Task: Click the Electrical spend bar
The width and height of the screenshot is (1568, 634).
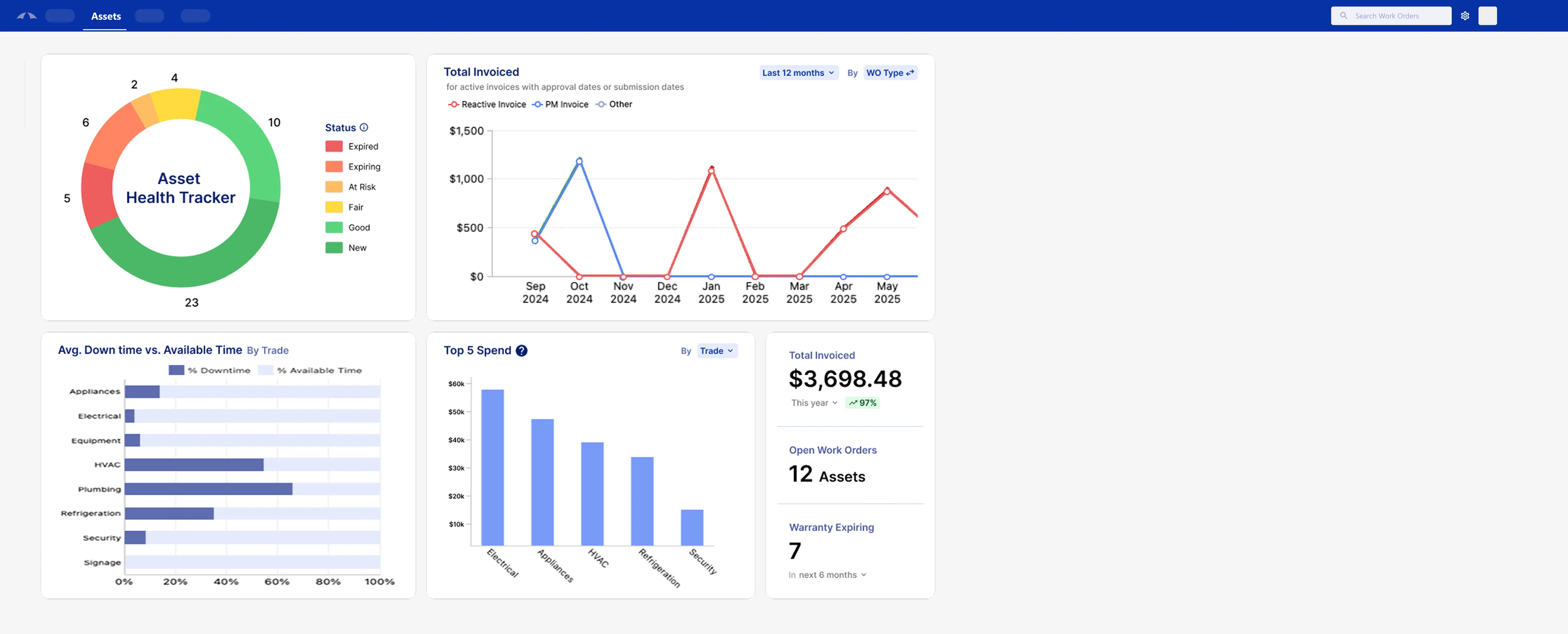Action: click(x=492, y=467)
